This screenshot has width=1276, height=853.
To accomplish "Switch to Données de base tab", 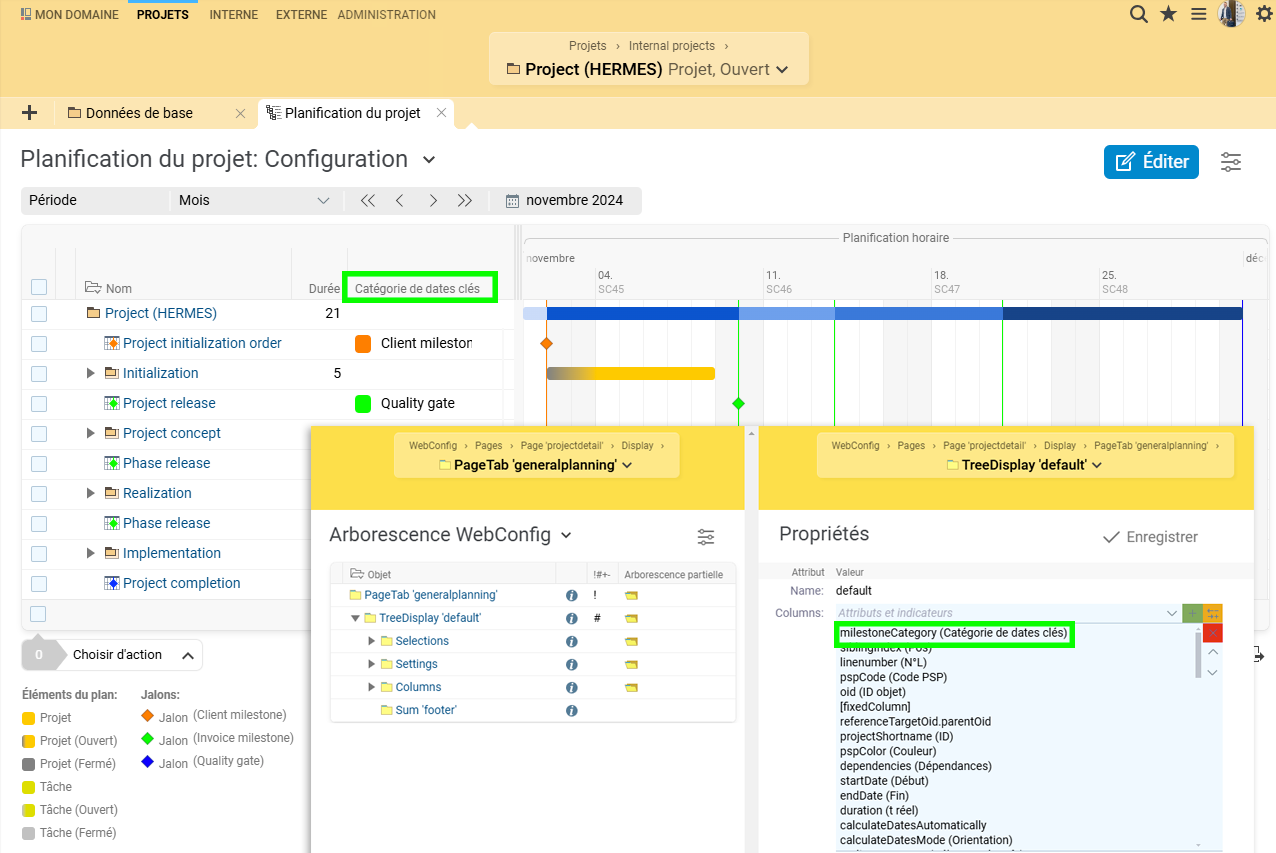I will pyautogui.click(x=139, y=113).
